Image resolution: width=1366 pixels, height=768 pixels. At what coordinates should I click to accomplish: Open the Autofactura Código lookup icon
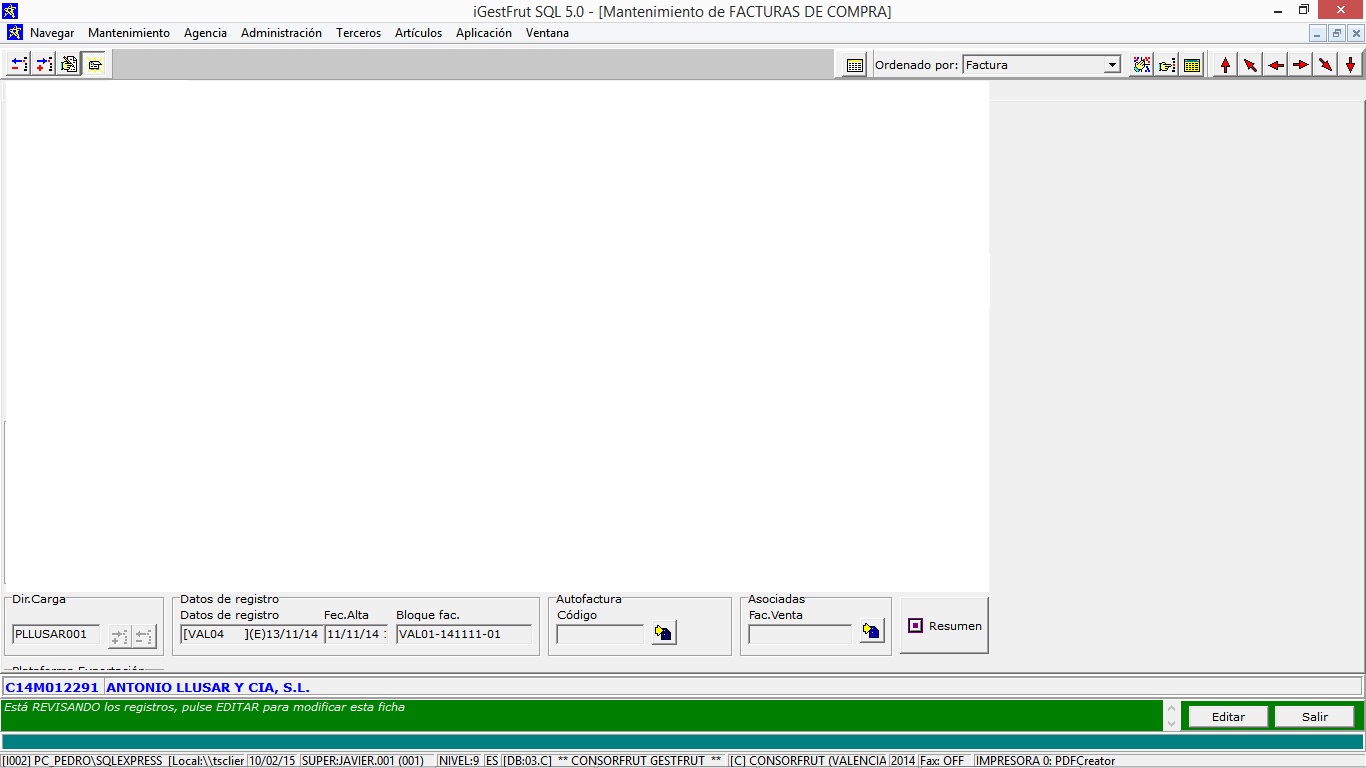[x=664, y=633]
